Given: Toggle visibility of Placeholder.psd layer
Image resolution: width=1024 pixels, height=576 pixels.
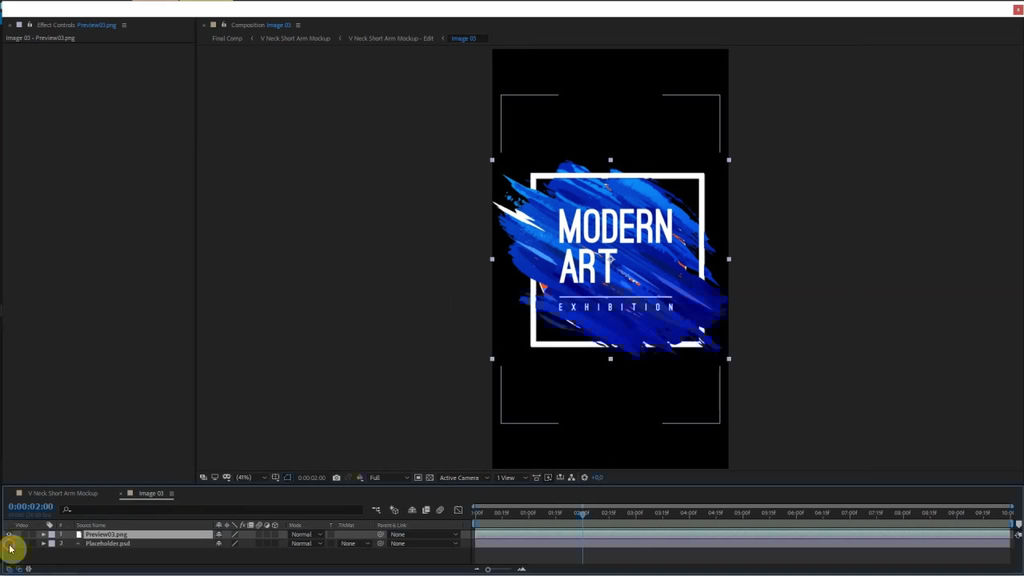Looking at the screenshot, I should coord(9,544).
